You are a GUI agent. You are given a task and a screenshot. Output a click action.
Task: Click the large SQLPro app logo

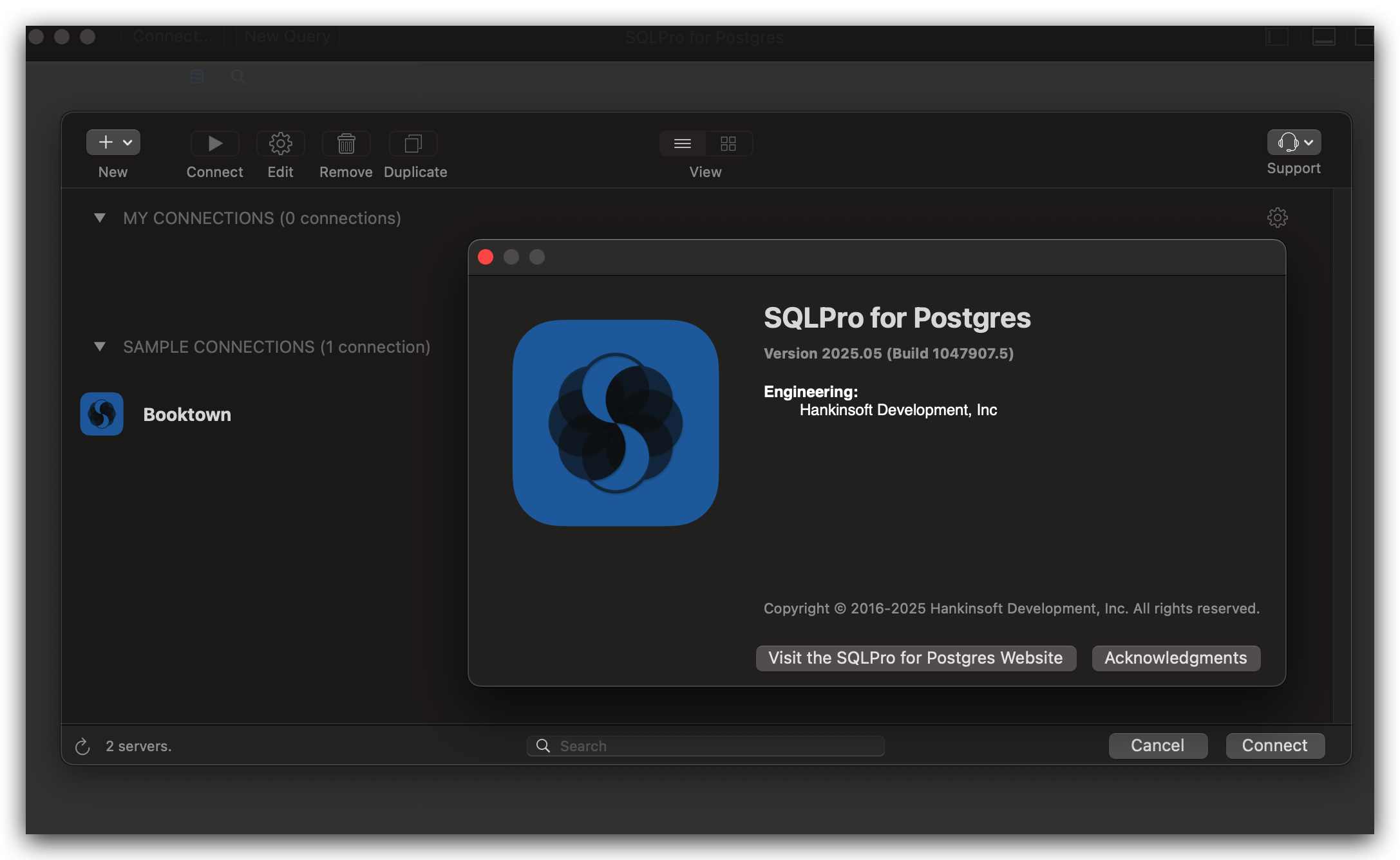[615, 423]
